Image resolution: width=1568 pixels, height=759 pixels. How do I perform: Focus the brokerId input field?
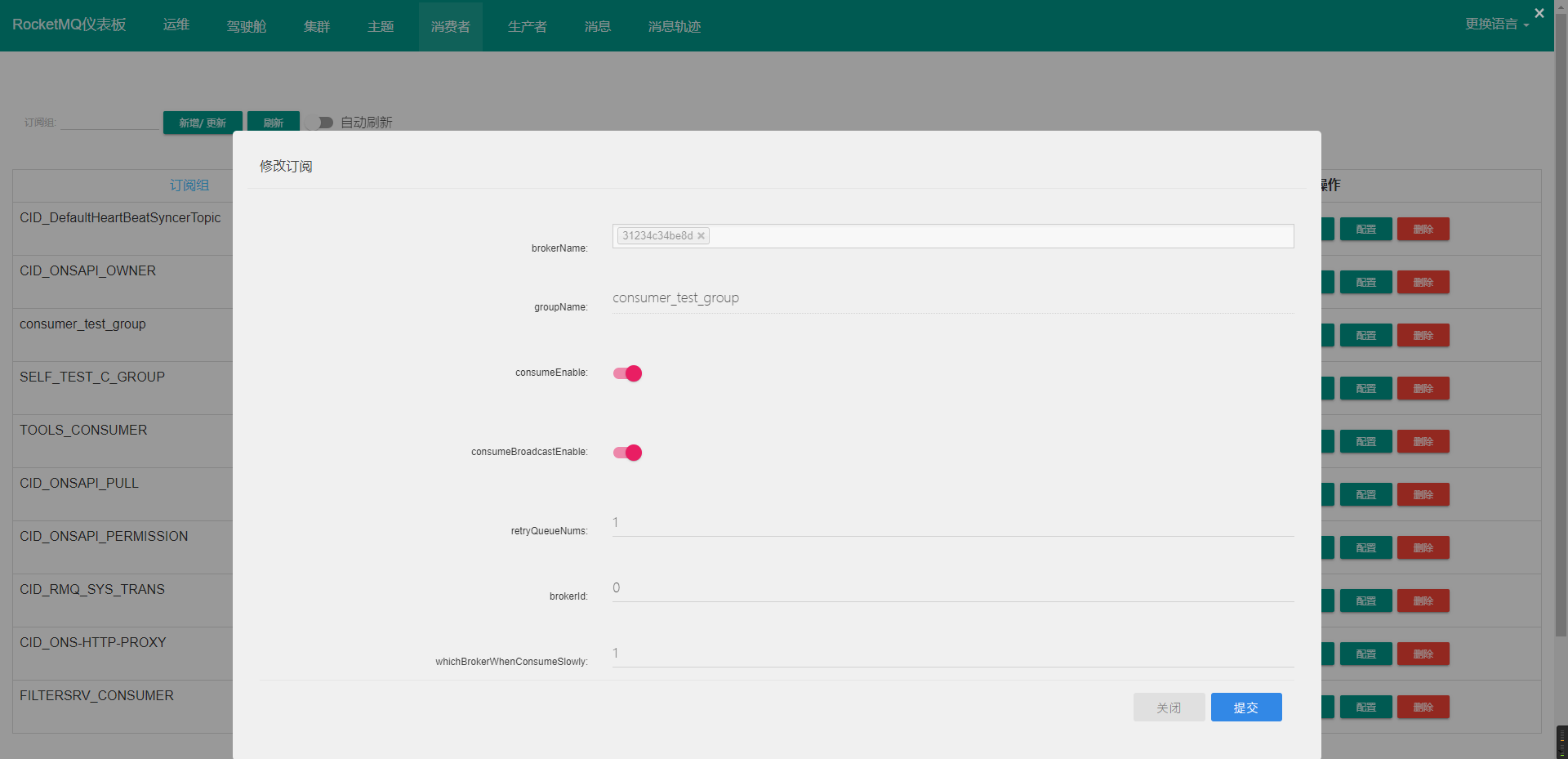point(952,588)
